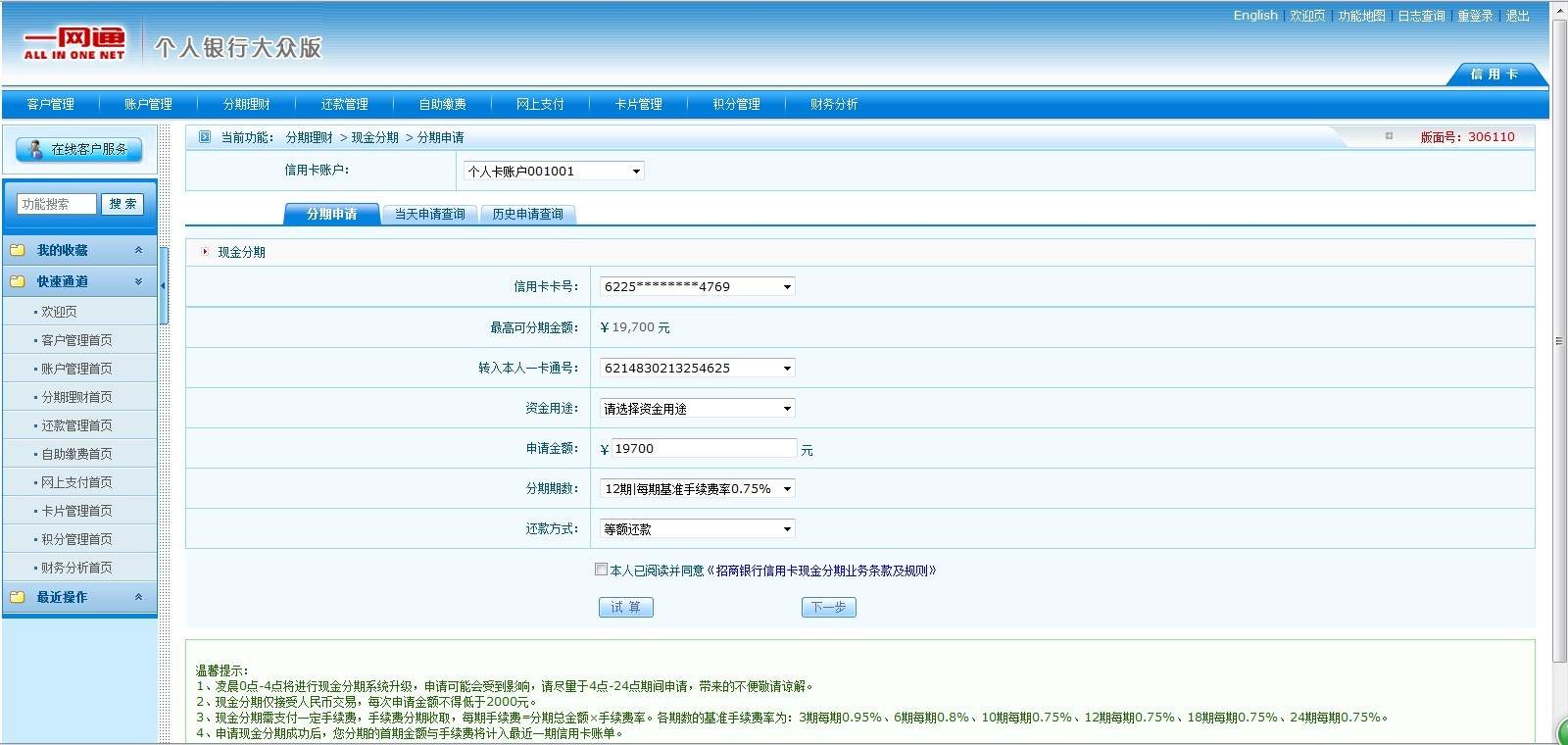Open the 日志查询 link
Viewport: 1568px width, 745px height.
coord(1422,16)
